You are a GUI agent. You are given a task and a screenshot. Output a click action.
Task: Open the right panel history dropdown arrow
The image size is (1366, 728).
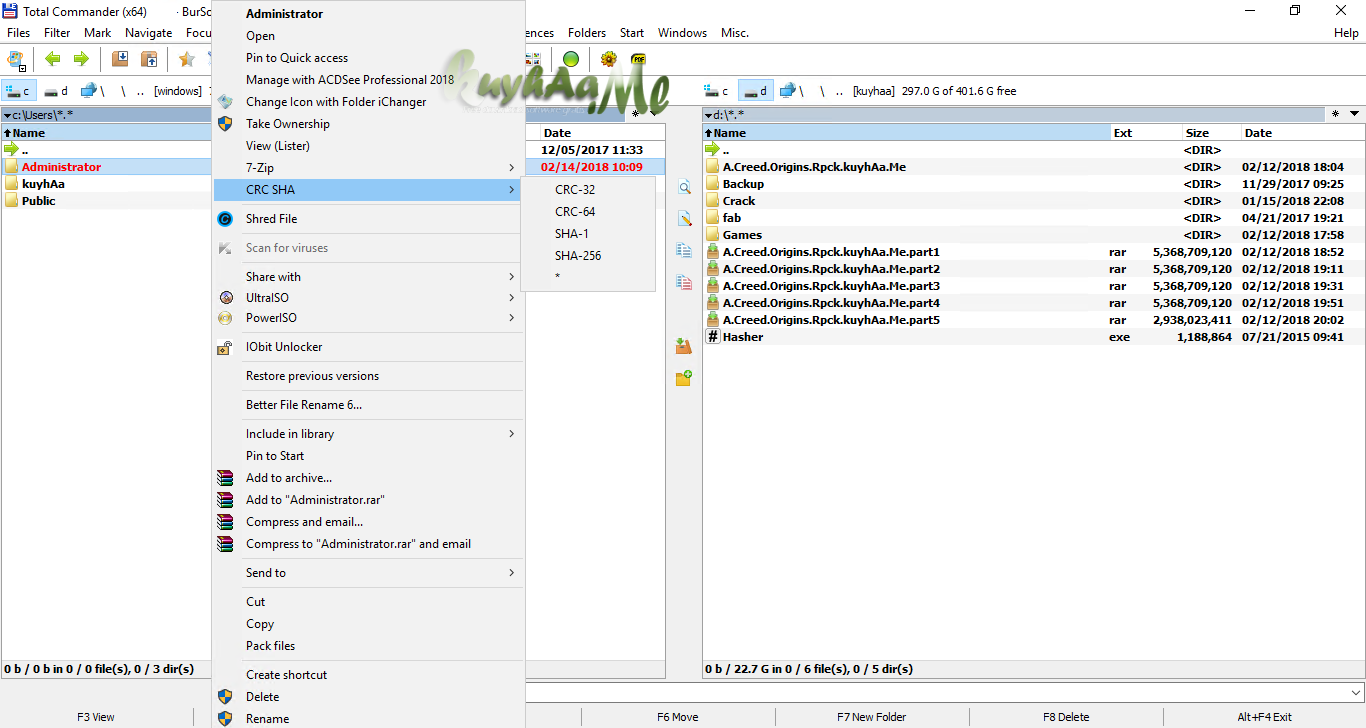[1354, 114]
